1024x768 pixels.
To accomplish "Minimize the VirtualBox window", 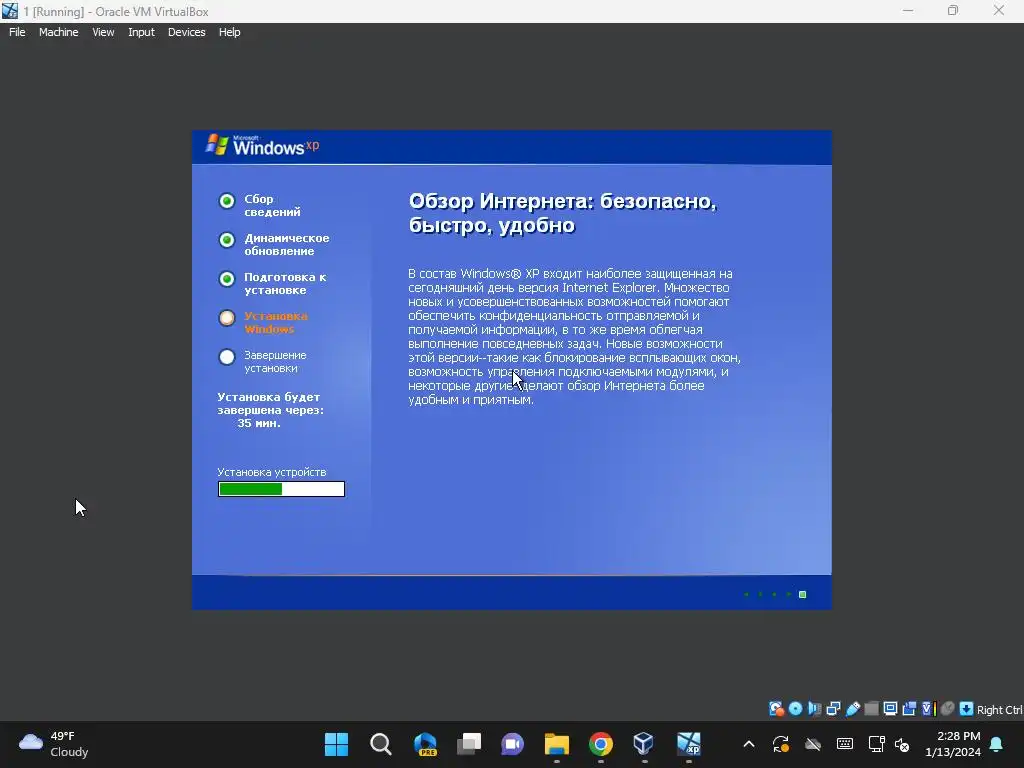I will coord(908,11).
